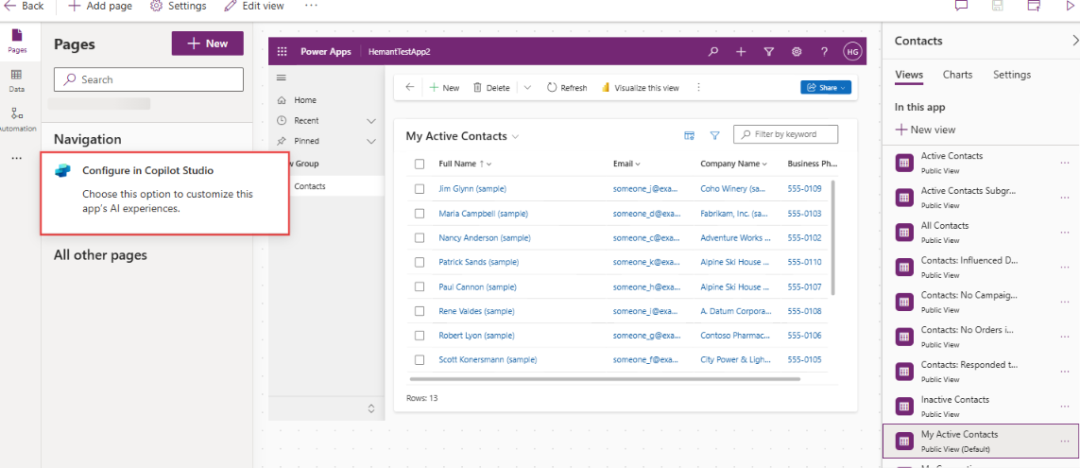Open the help question mark icon
The height and width of the screenshot is (468, 1080).
click(x=824, y=52)
